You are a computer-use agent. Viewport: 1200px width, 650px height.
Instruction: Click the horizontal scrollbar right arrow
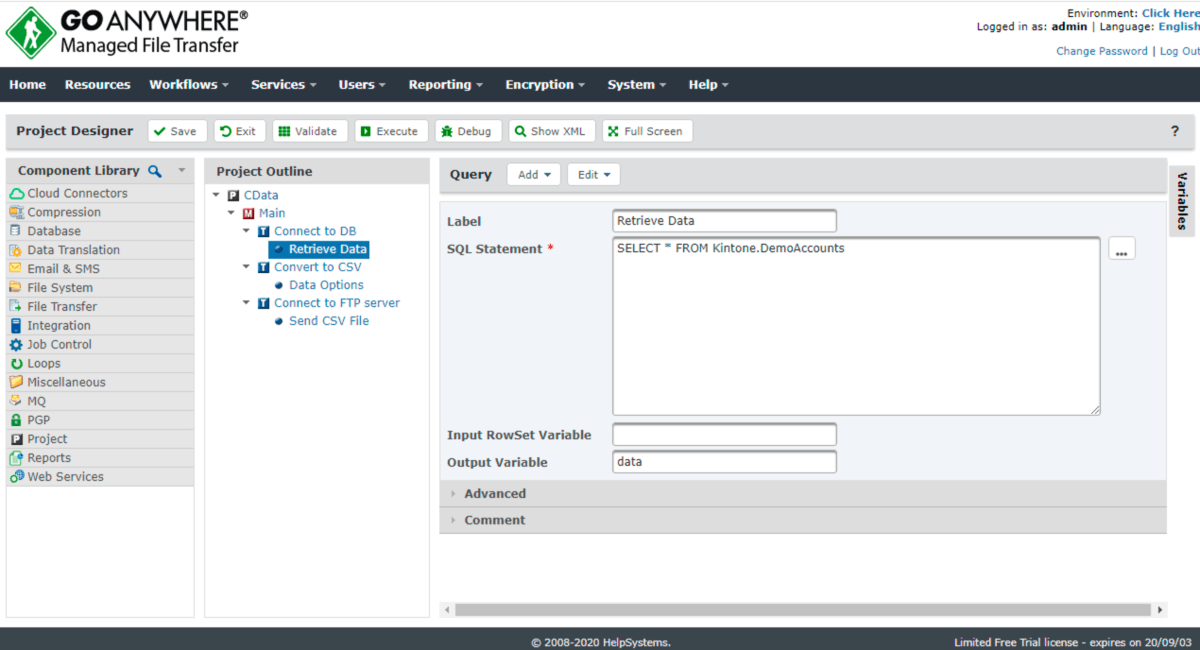1160,610
